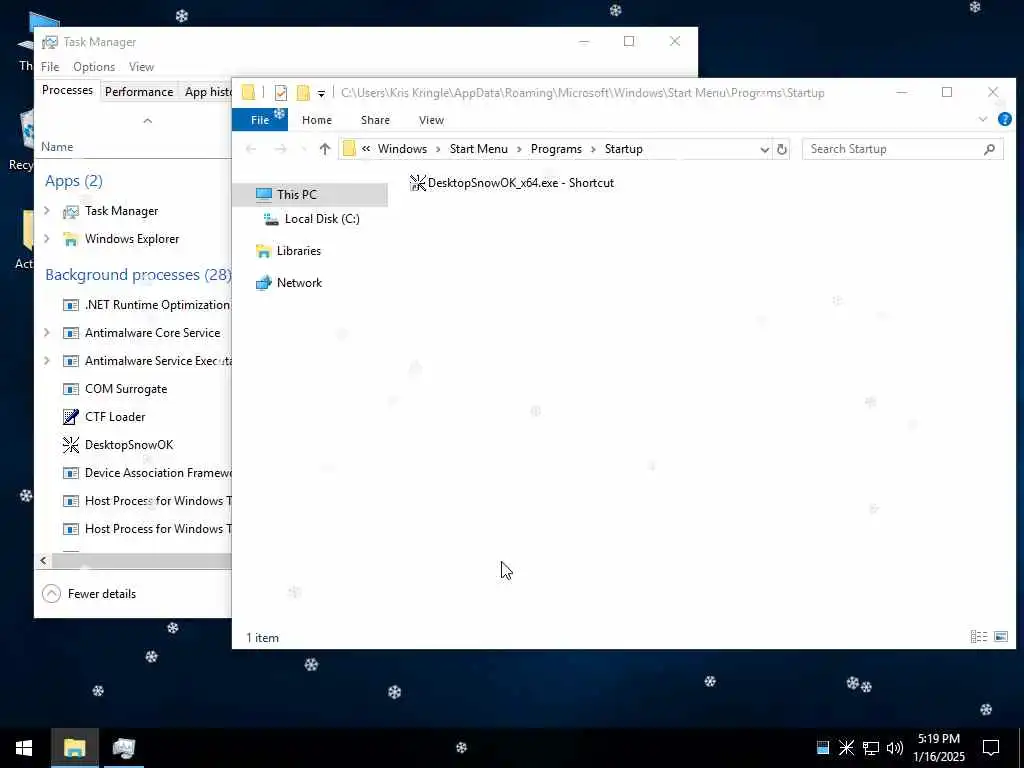Open Home ribbon tab
The width and height of the screenshot is (1024, 768).
pos(317,120)
